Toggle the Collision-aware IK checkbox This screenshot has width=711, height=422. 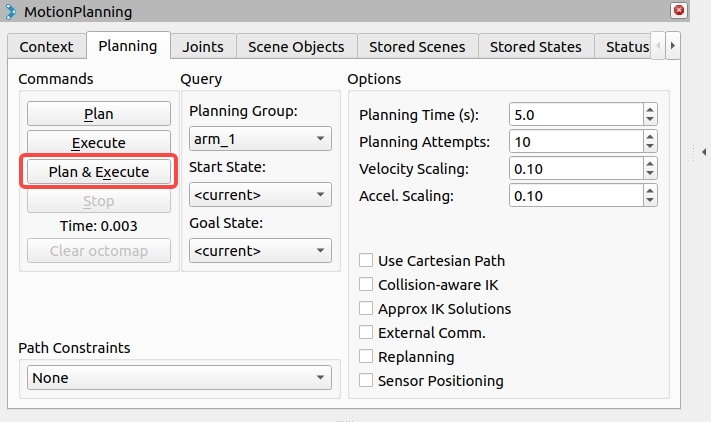(x=366, y=284)
